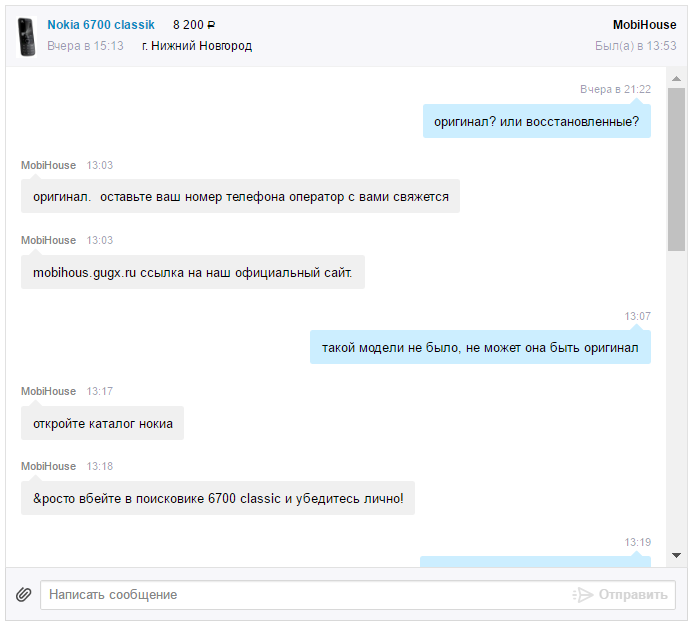Click the location text г. Нижний Новгород
This screenshot has width=695, height=626.
click(x=197, y=46)
